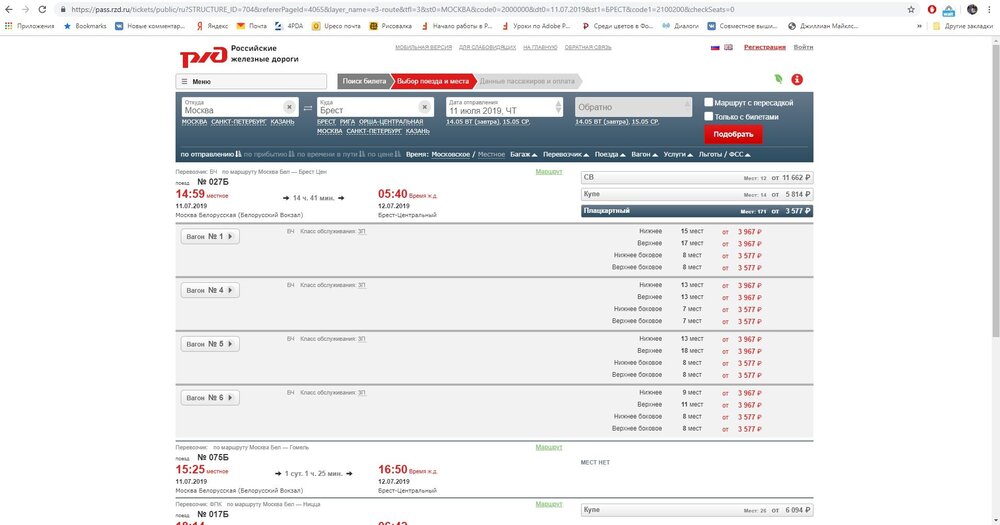Expand Вагон № 4 details

click(x=210, y=290)
